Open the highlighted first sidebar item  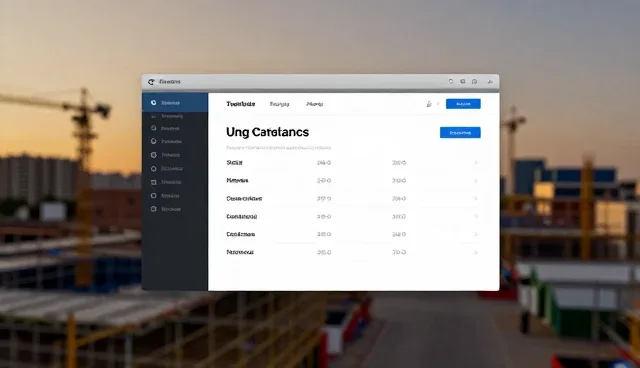175,102
